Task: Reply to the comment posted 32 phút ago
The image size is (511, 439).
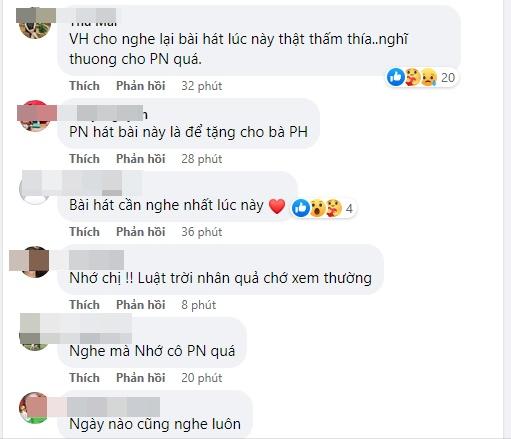Action: tap(141, 86)
